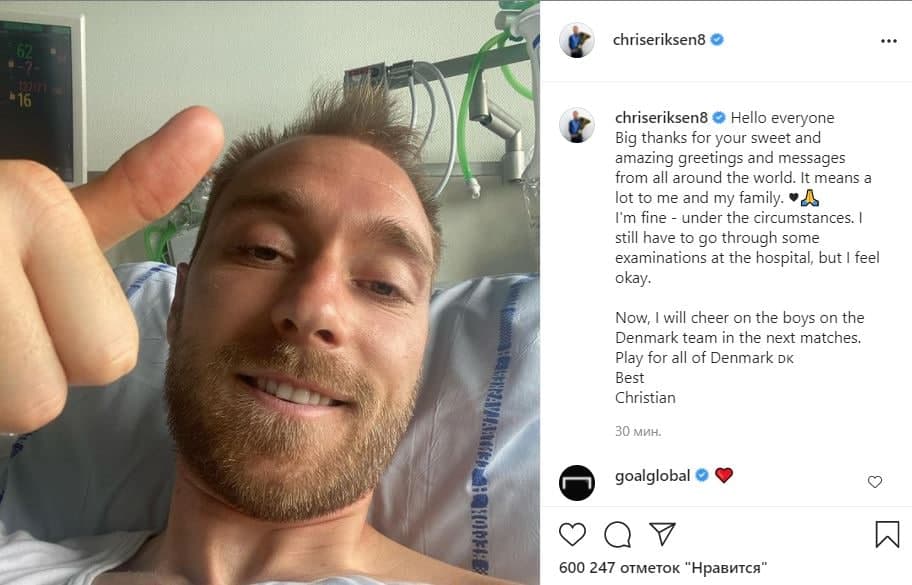Open chriseriksen8 avatar next to caption
This screenshot has width=912, height=585.
(576, 125)
